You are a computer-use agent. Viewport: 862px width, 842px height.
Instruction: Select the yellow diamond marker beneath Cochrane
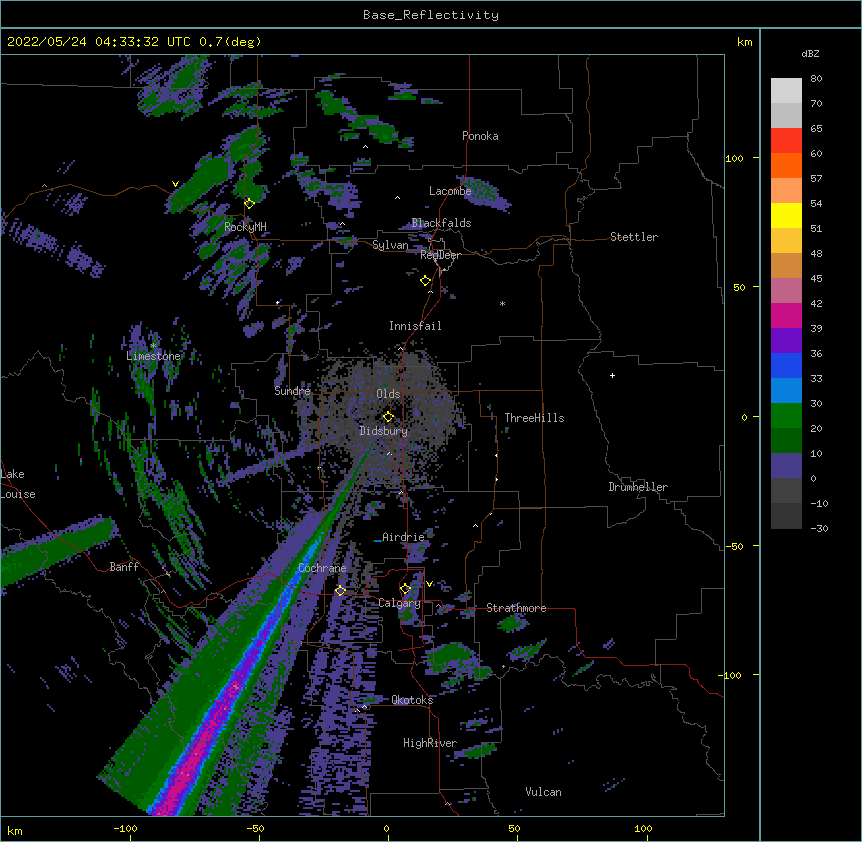[340, 590]
